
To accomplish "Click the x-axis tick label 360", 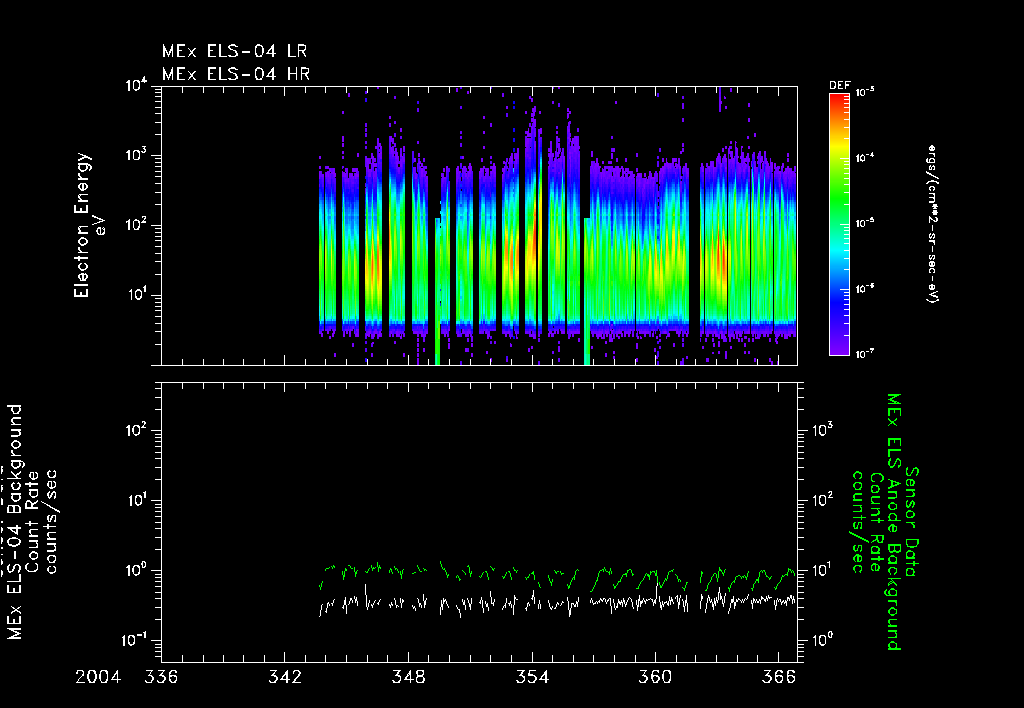I will click(655, 677).
